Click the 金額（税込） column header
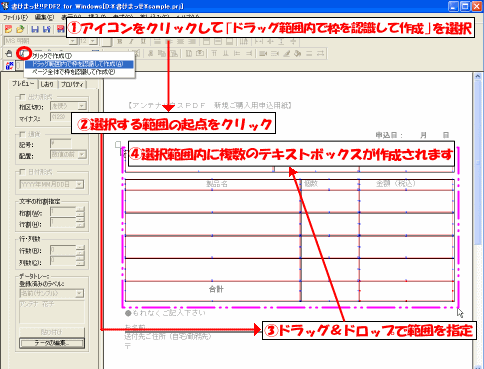The image size is (484, 369). [x=395, y=184]
